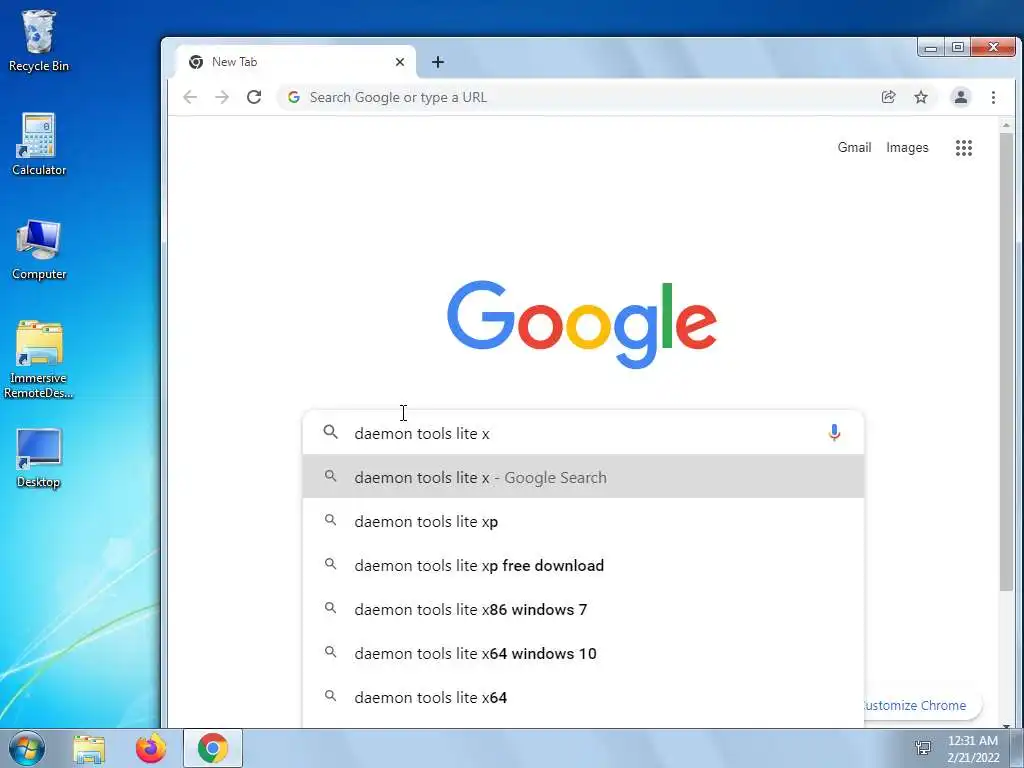
Task: Select the Calculator desktop shortcut
Action: [x=39, y=144]
